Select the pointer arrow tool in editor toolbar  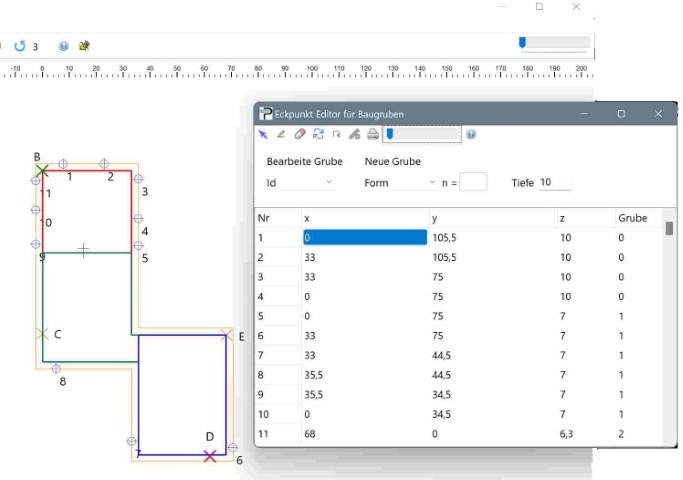coord(264,134)
